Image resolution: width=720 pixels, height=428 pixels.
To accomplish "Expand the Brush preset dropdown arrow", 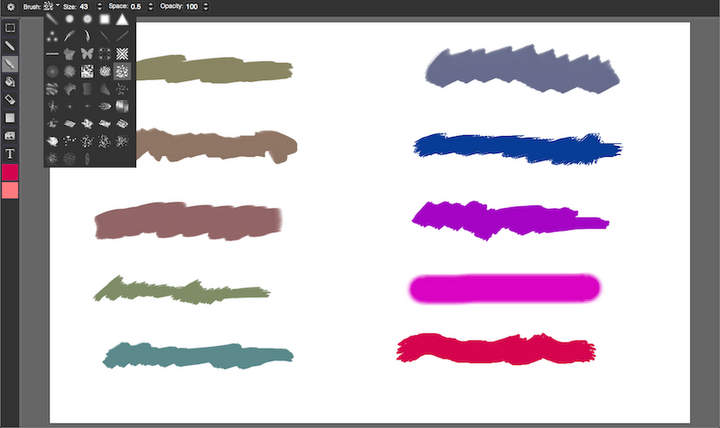I will [x=58, y=6].
